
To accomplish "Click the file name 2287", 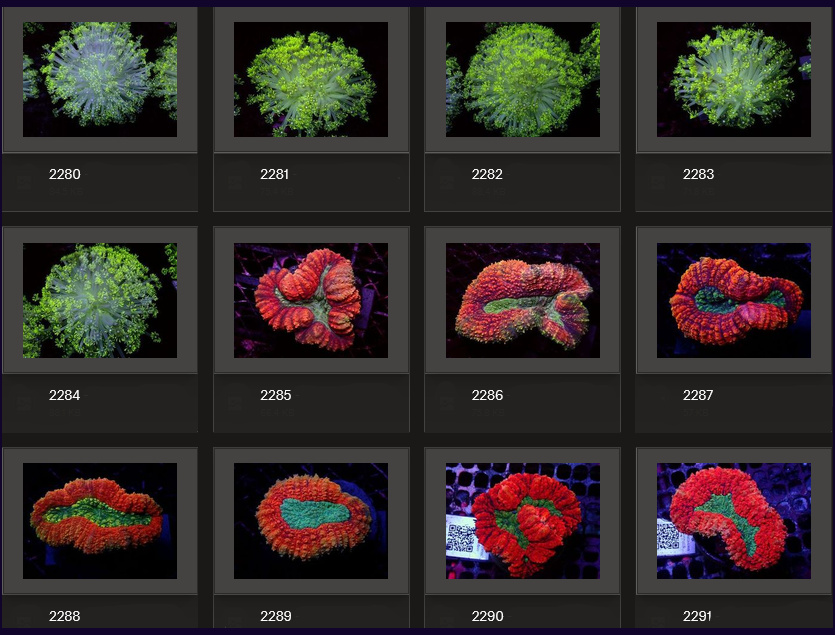I will tap(698, 395).
